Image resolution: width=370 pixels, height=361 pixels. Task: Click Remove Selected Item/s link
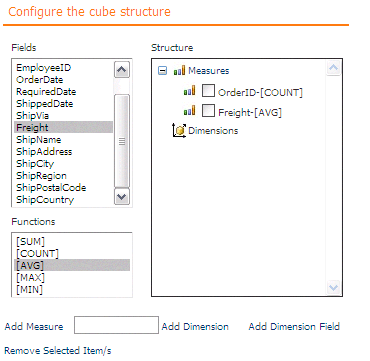[58, 351]
